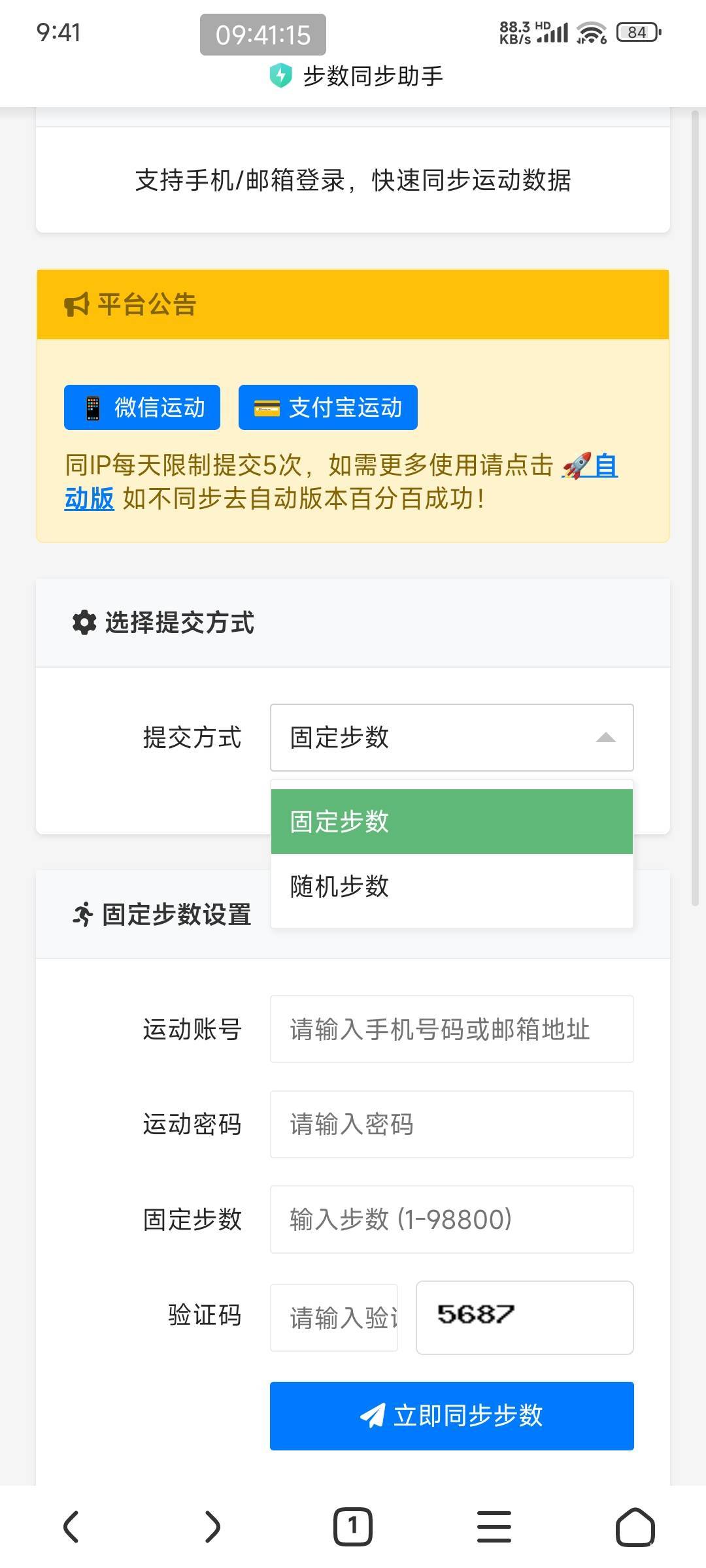Choose 随机步数 from the dropdown list
Image resolution: width=706 pixels, height=1568 pixels.
coord(451,887)
